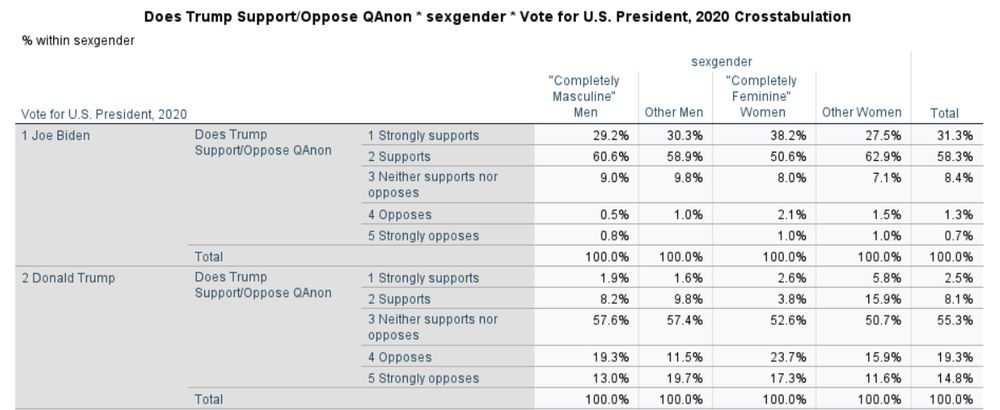
Task: Click the 'Other Women' column header
Action: 861,113
